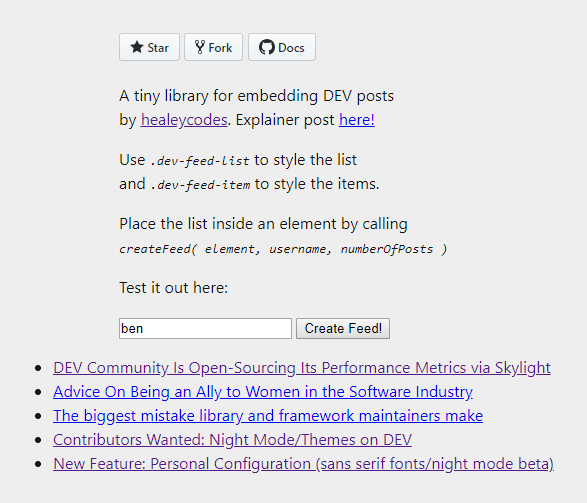Click the .dev-feed-list code text
Viewport: 587px width, 503px height.
pos(200,161)
